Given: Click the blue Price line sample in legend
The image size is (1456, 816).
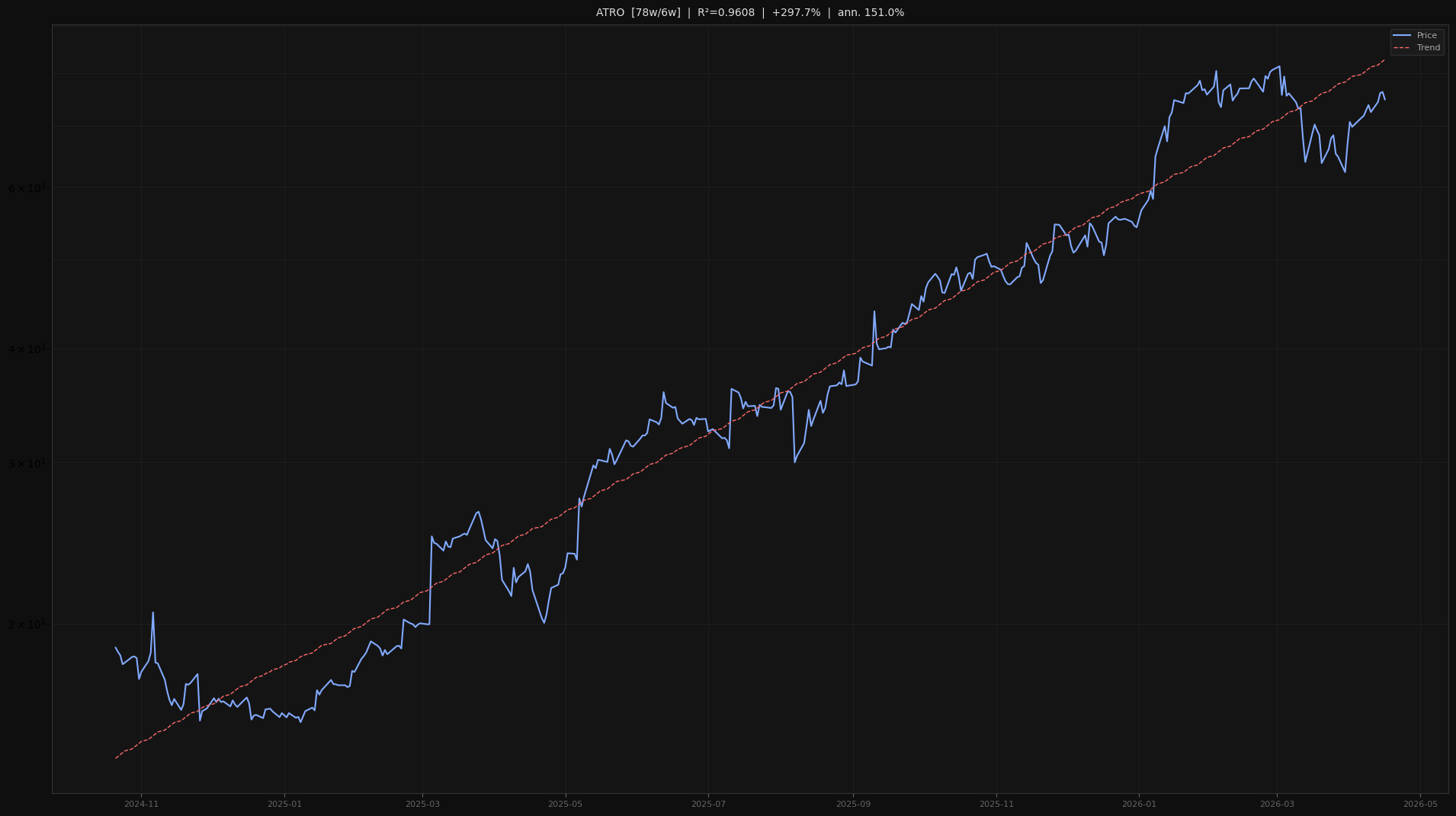Looking at the screenshot, I should (1403, 35).
